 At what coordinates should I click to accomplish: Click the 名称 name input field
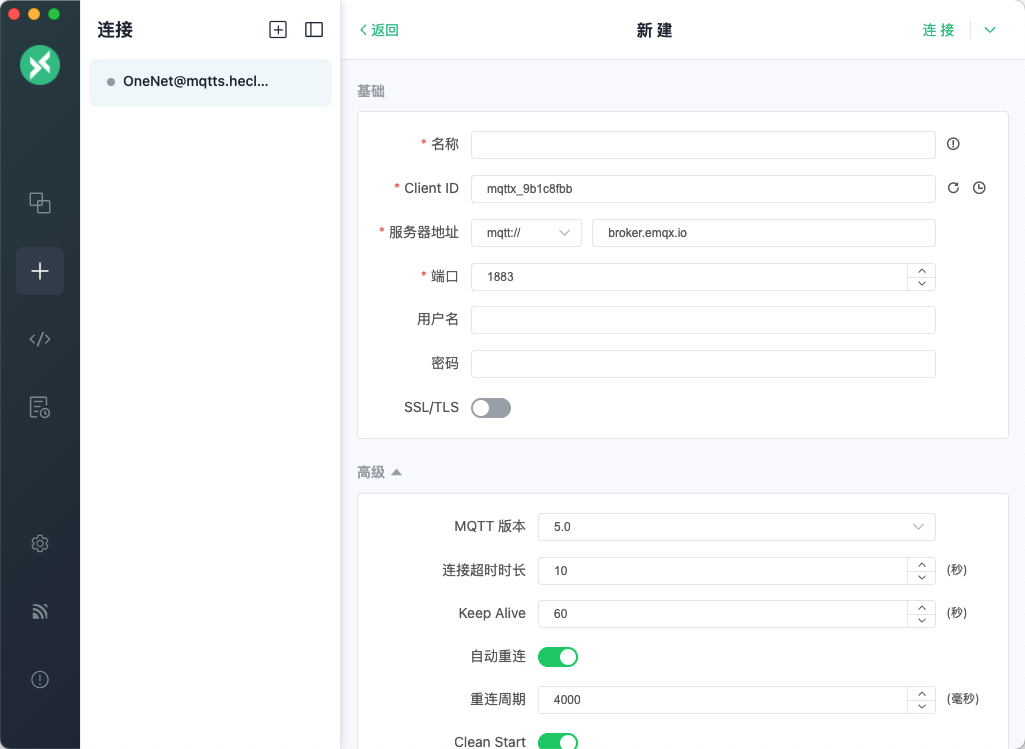703,145
